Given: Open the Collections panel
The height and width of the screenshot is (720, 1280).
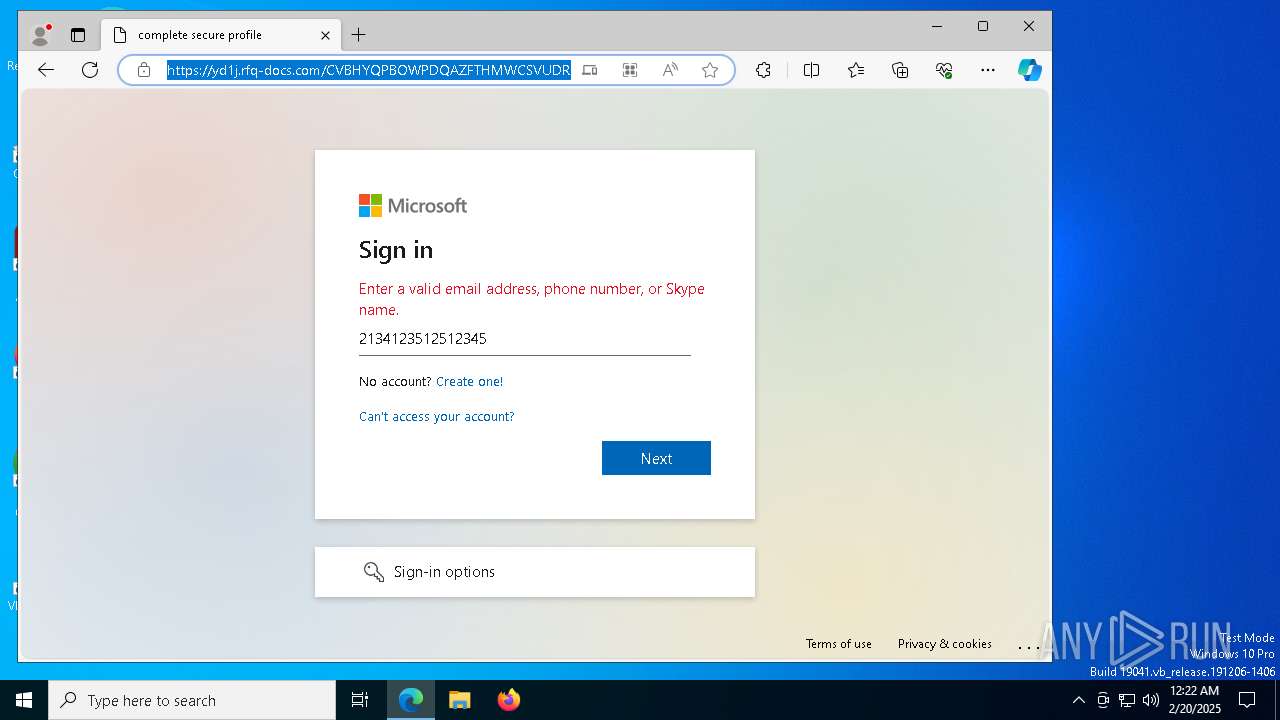Looking at the screenshot, I should tap(900, 70).
